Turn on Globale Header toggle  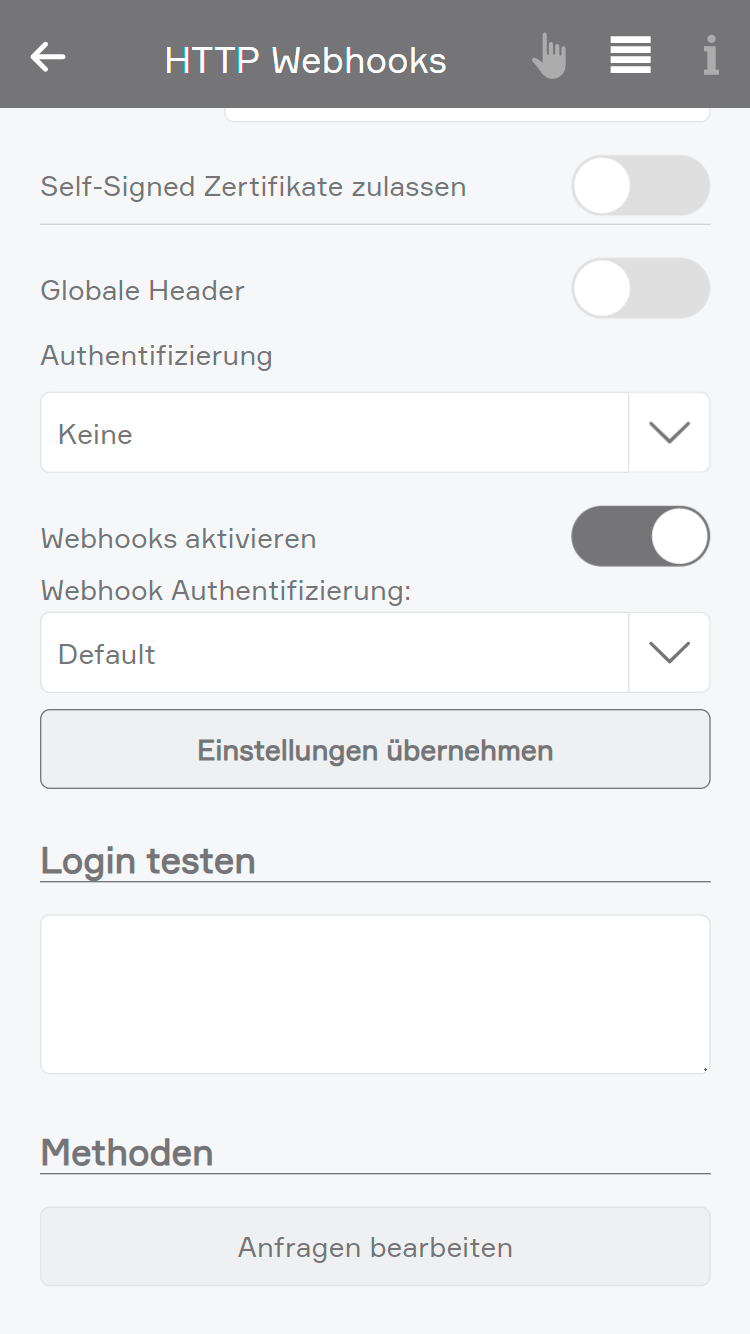coord(640,289)
